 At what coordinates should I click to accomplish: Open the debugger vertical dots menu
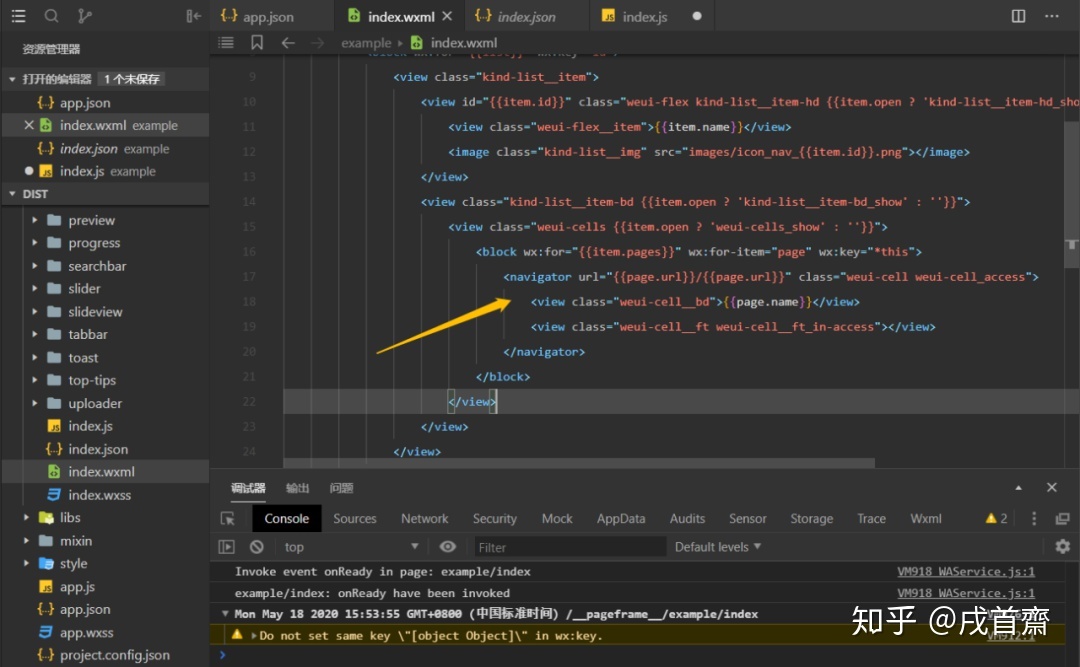click(1034, 519)
